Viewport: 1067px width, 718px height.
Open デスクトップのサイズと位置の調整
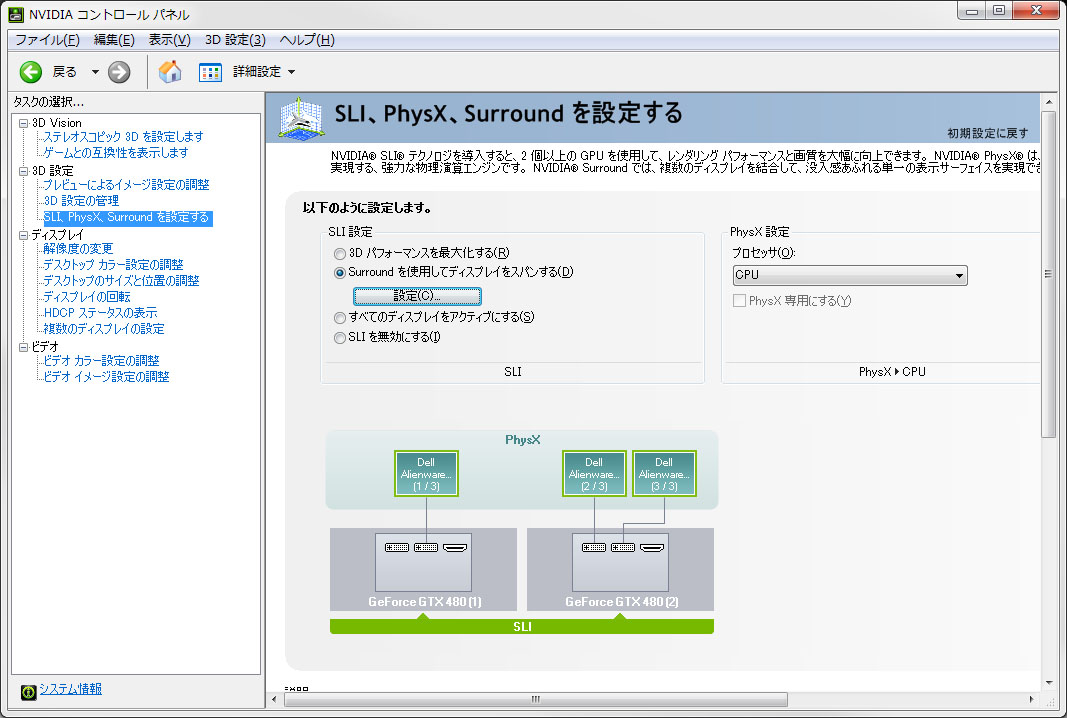[x=121, y=280]
